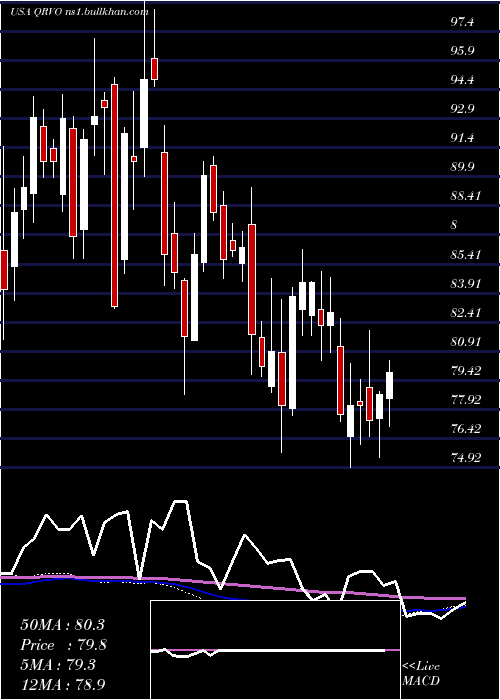Image resolution: width=500 pixels, height=700 pixels.
Task: Click the 85.41 price axis label
Action: [466, 256]
